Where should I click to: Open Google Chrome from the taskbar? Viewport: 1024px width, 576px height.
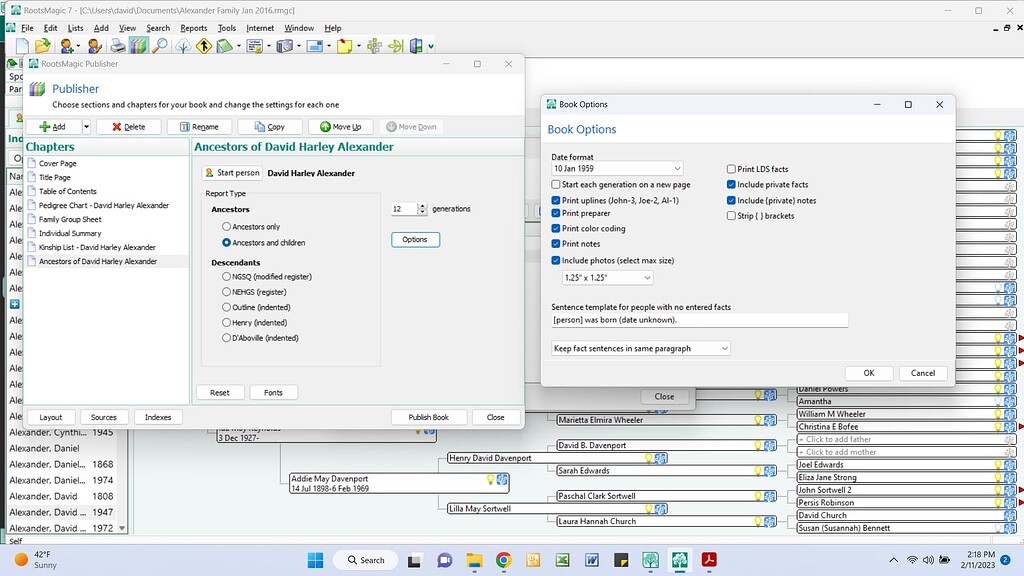point(503,560)
